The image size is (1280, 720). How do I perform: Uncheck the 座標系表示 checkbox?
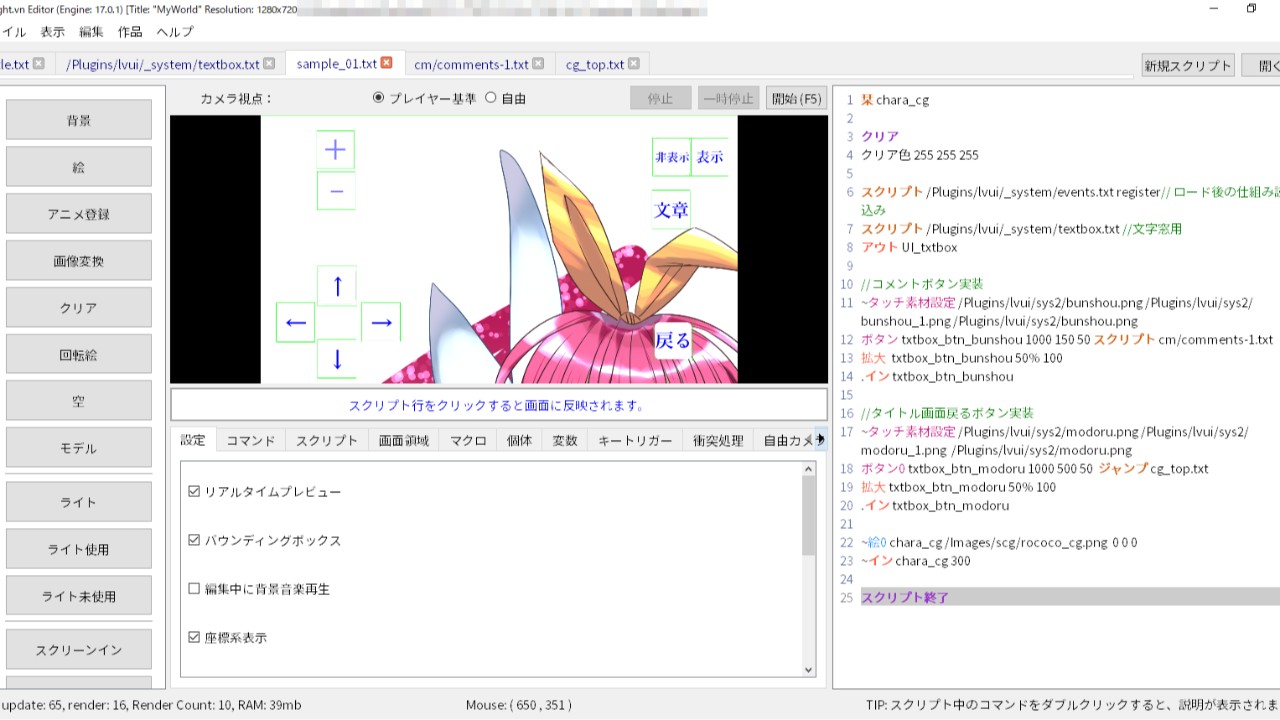click(194, 637)
